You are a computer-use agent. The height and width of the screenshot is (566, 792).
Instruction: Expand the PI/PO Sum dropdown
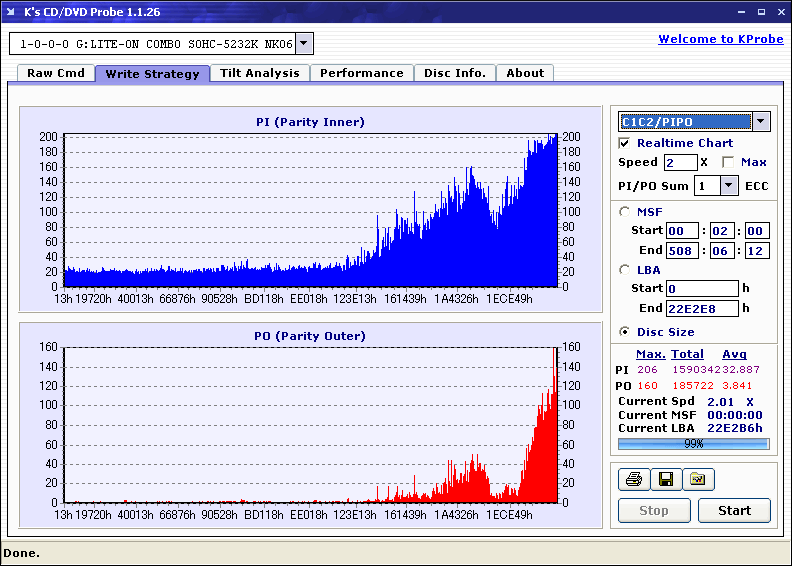point(728,186)
